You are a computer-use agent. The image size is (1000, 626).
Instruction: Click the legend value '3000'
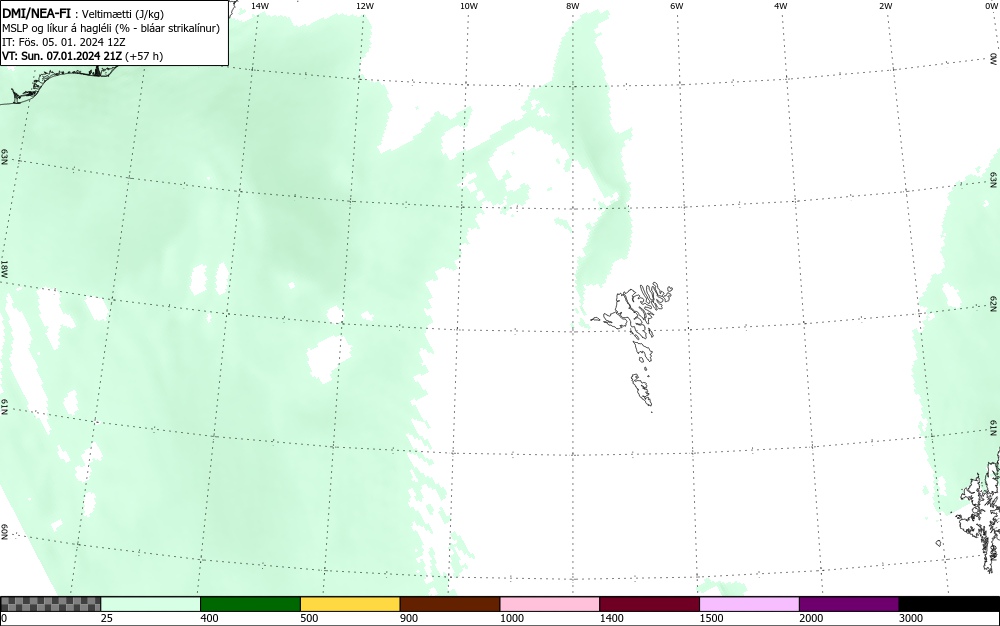(911, 618)
